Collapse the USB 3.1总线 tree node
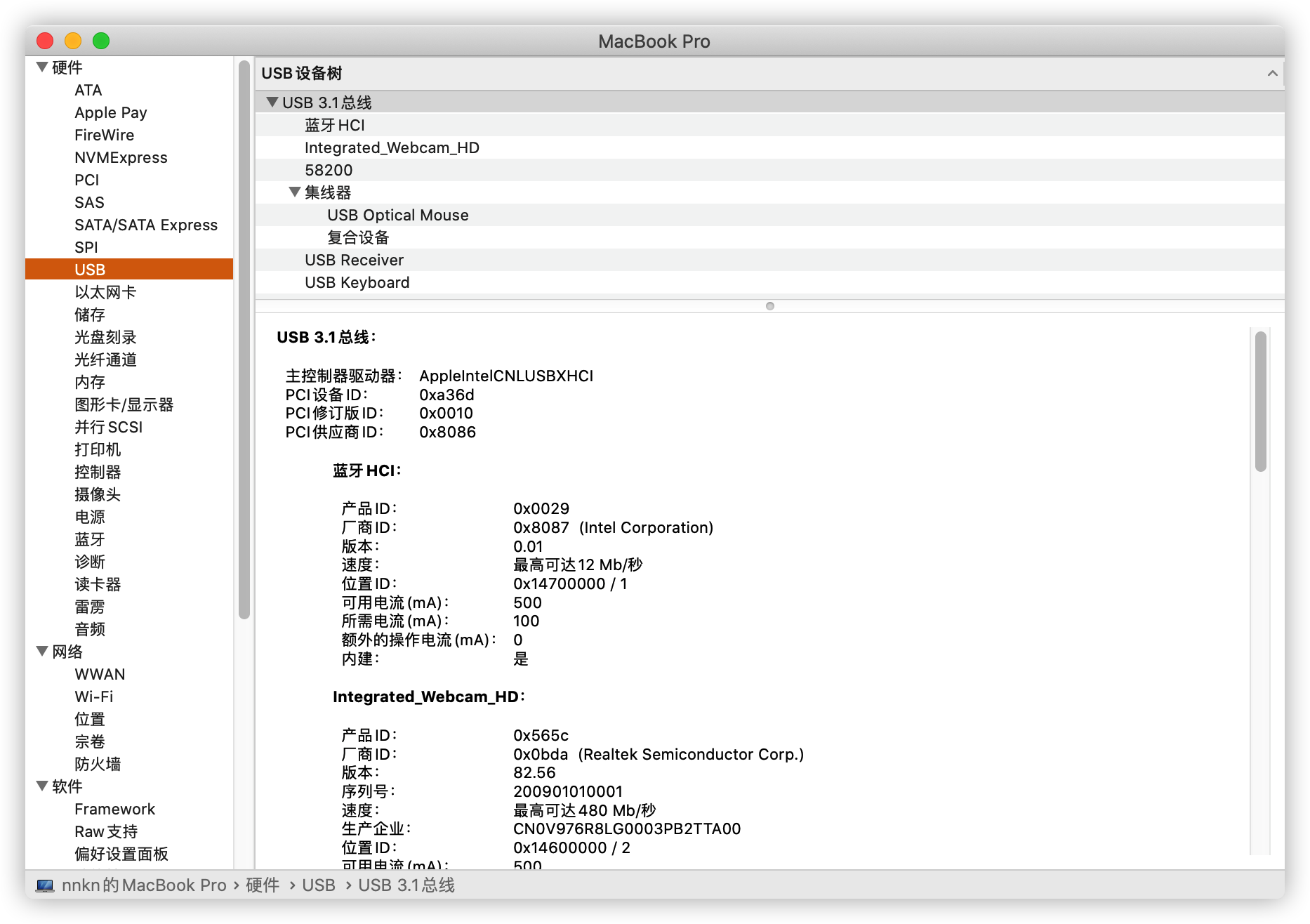Image resolution: width=1310 pixels, height=924 pixels. pyautogui.click(x=272, y=103)
